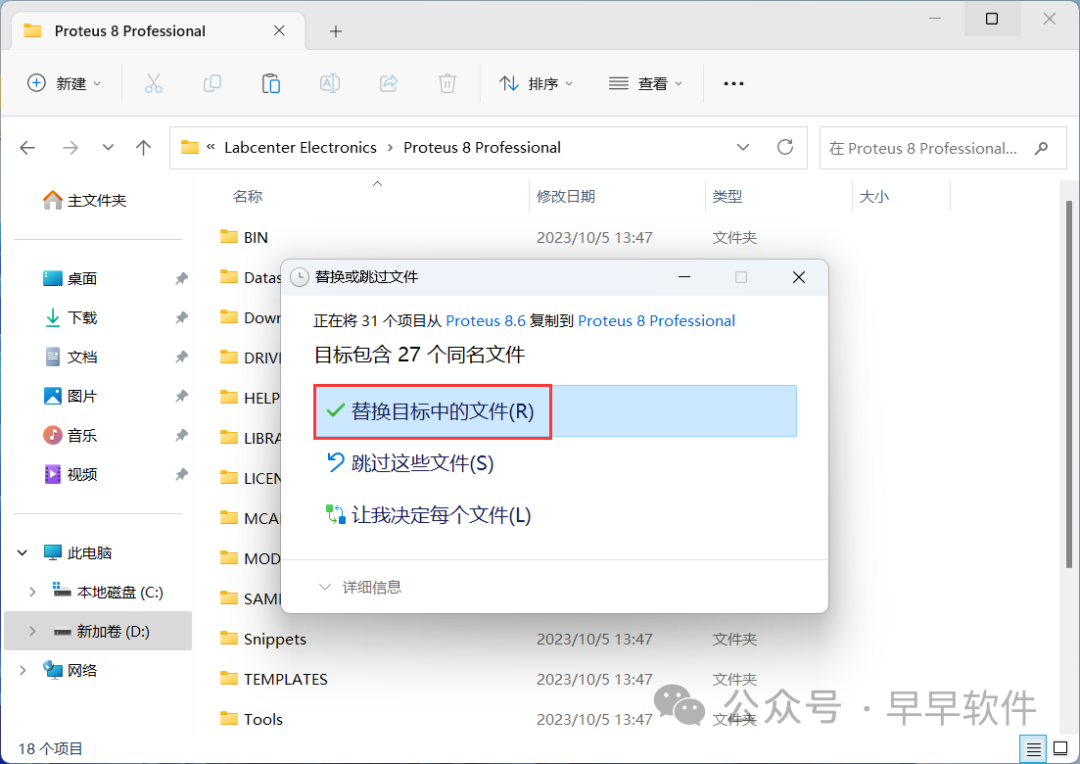Select the Rename icon in the toolbar
Image resolution: width=1080 pixels, height=764 pixels.
(330, 83)
